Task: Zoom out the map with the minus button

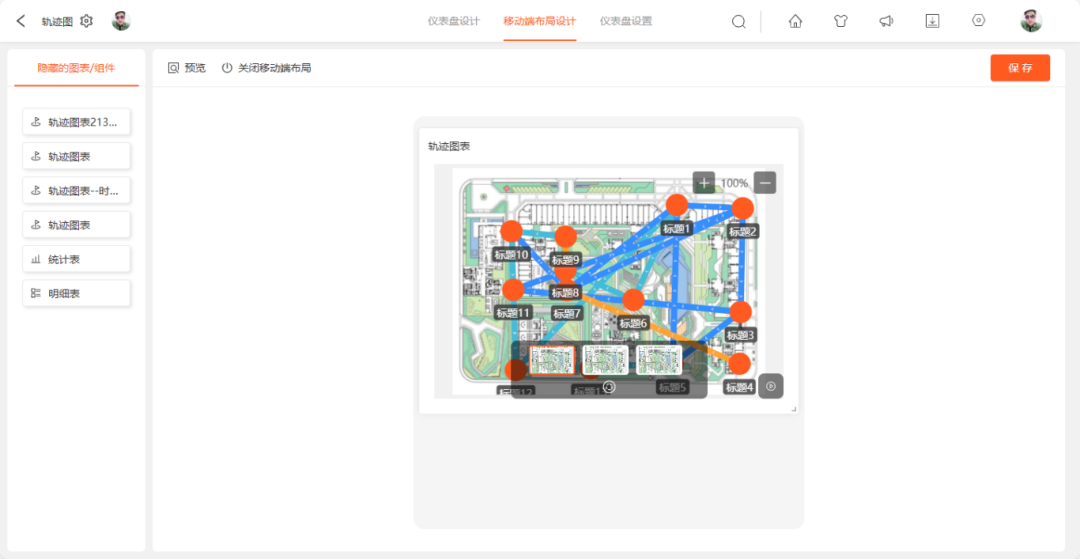Action: [x=765, y=183]
